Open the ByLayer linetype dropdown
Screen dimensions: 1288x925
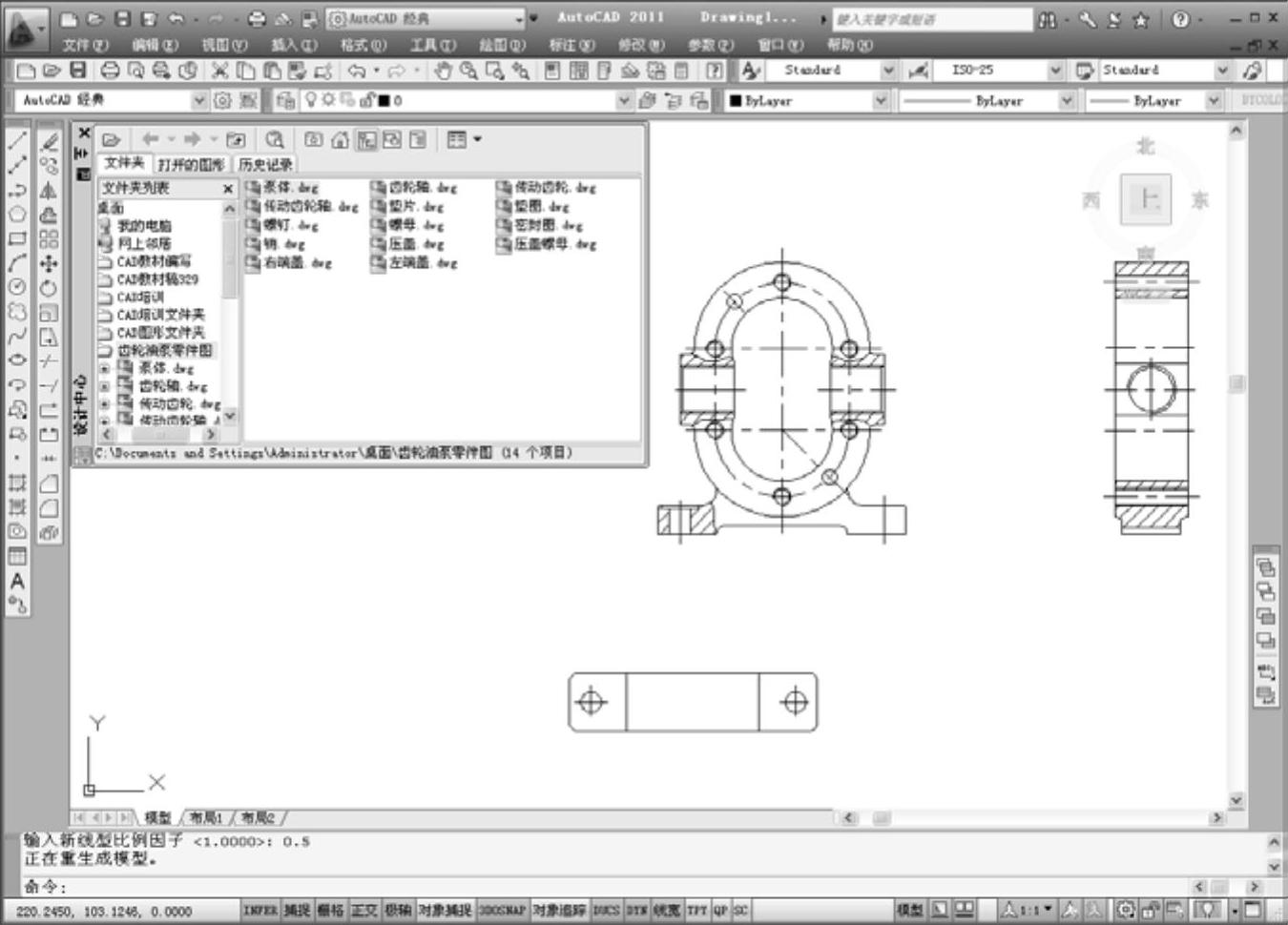[1067, 100]
